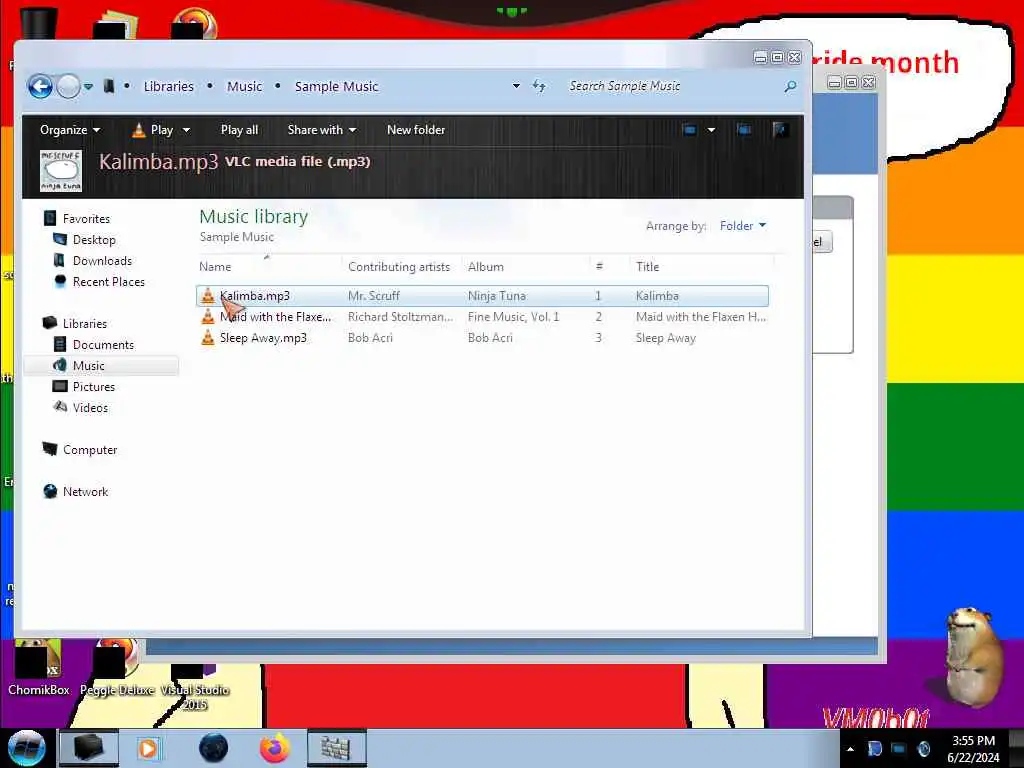
Task: Open Downloads in the Favorites list
Action: pyautogui.click(x=103, y=261)
